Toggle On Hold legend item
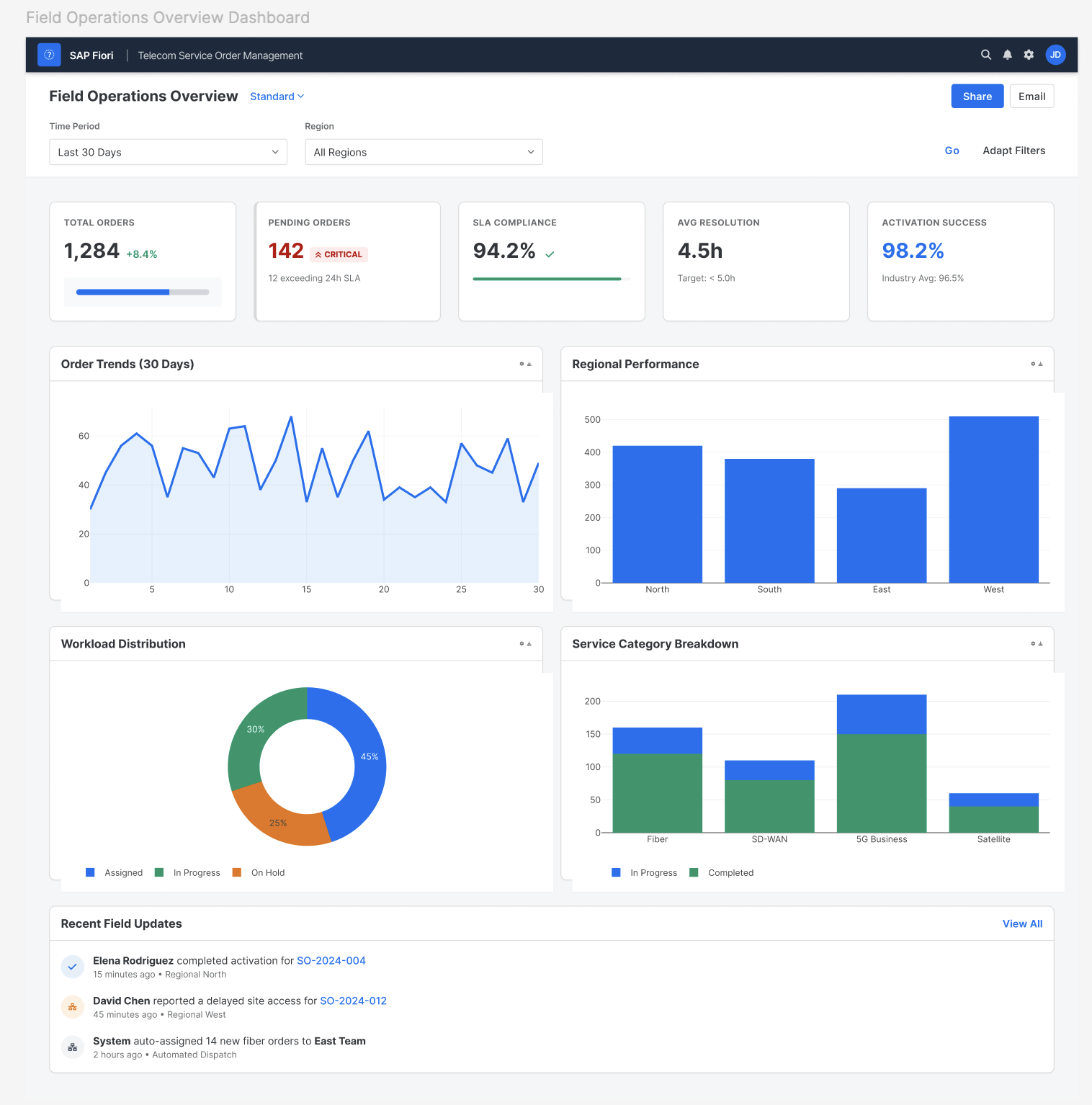Screen dimensions: 1092x1105 point(259,872)
